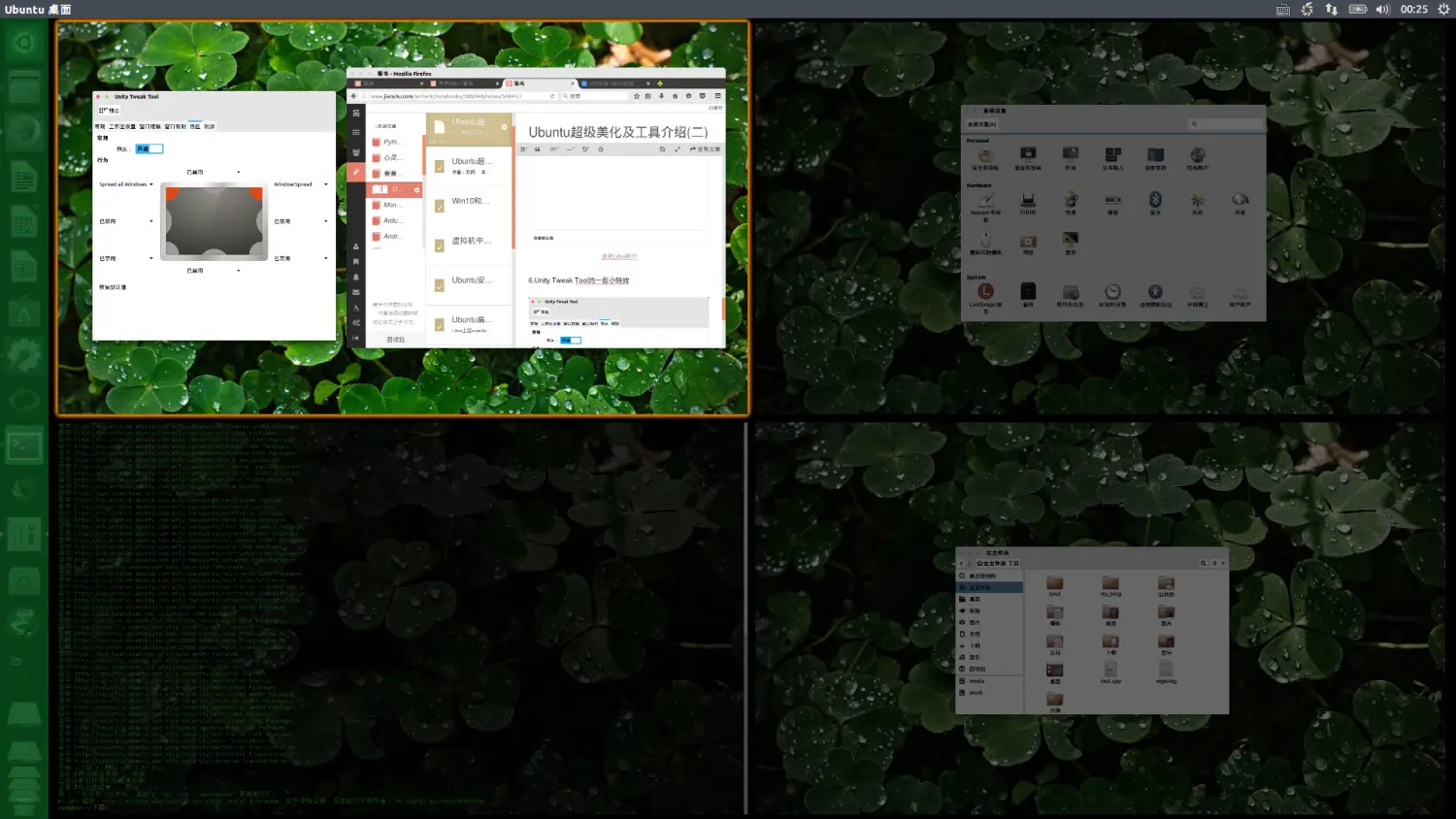Screen dimensions: 1456x819
Task: Click the checkbox icon beside the Win10 note
Action: [440, 206]
